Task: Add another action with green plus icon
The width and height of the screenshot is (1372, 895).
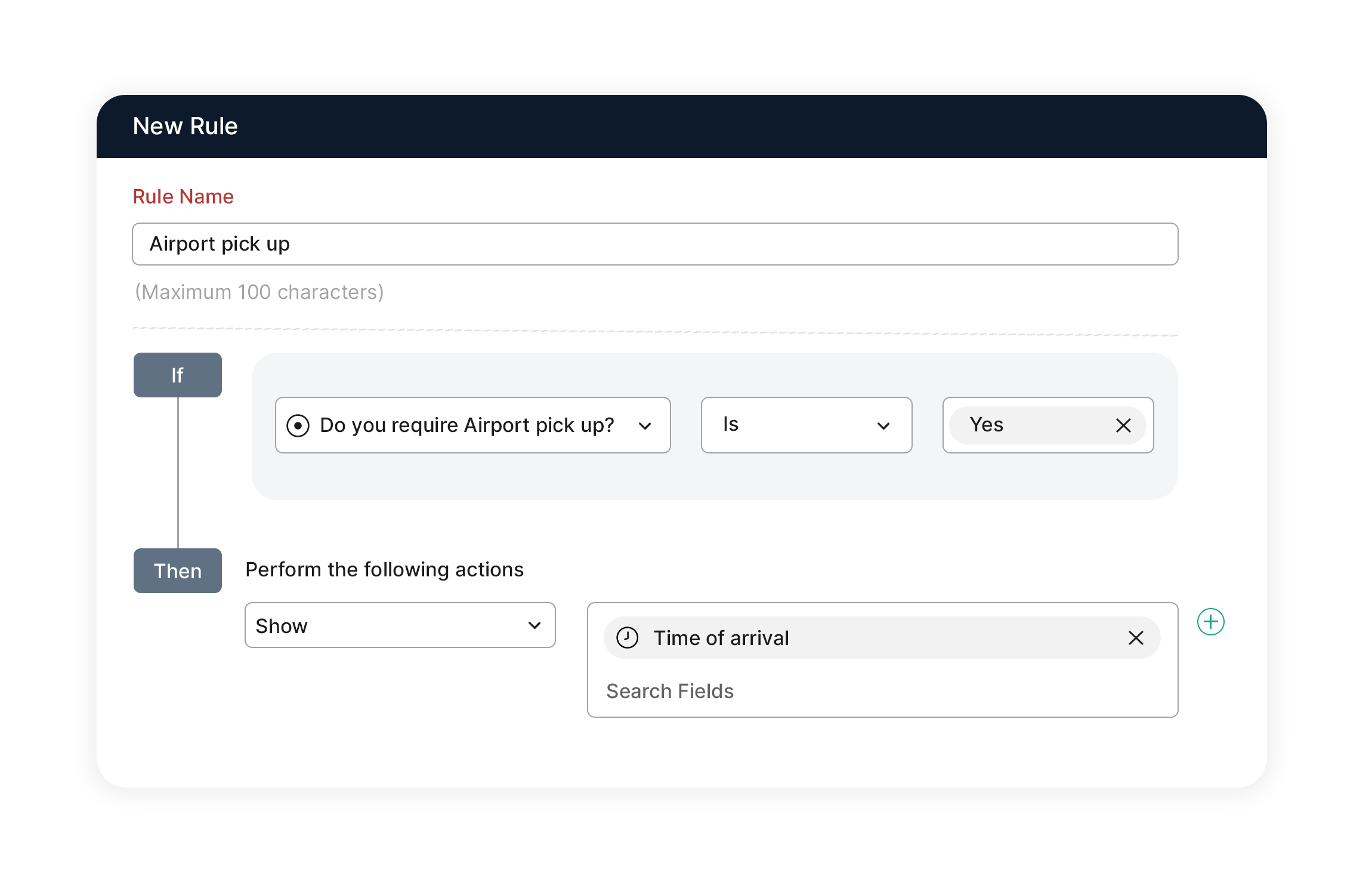Action: [1210, 622]
